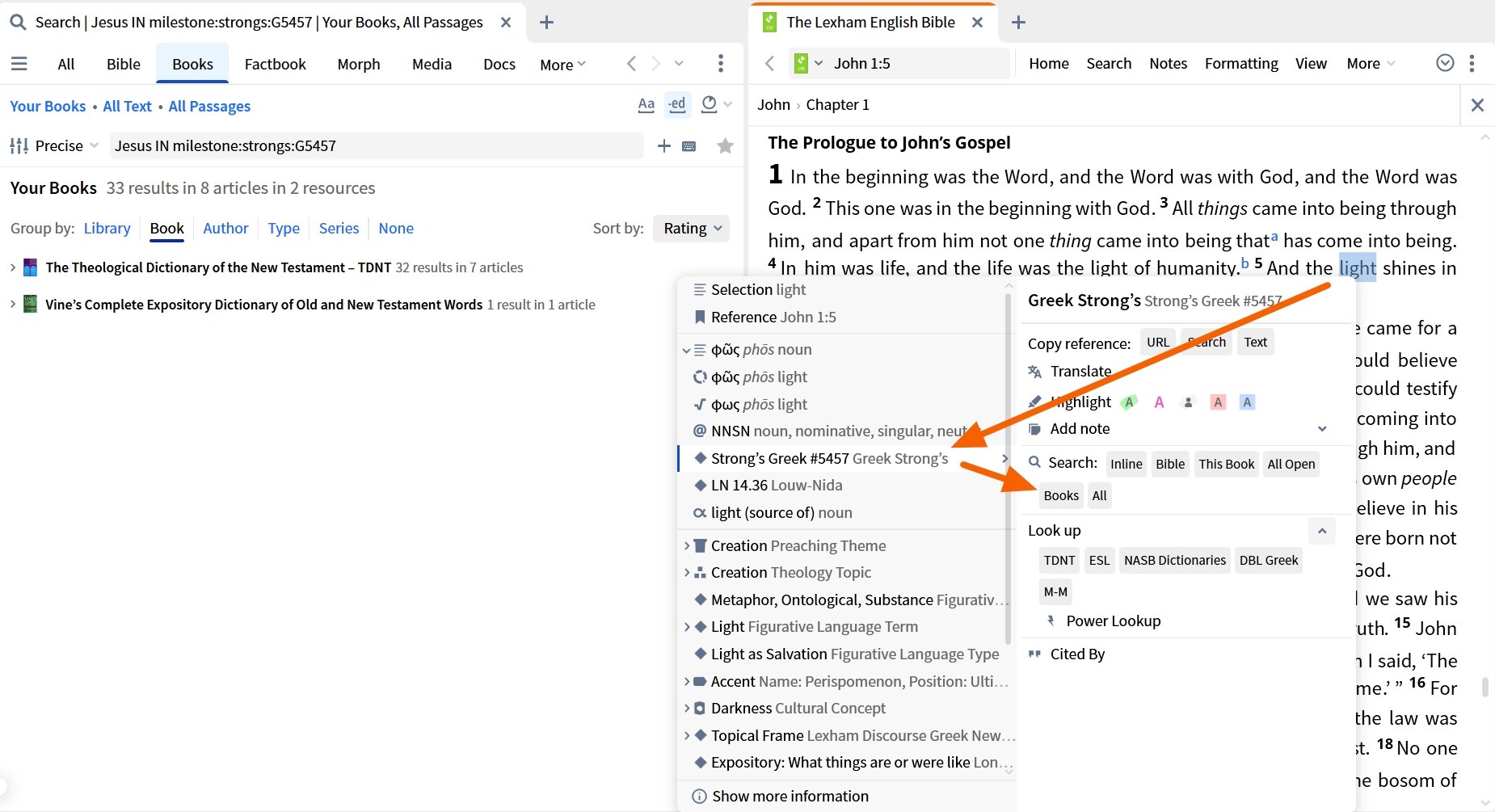This screenshot has width=1495, height=812.
Task: Search Strong's number Inline
Action: coord(1126,463)
